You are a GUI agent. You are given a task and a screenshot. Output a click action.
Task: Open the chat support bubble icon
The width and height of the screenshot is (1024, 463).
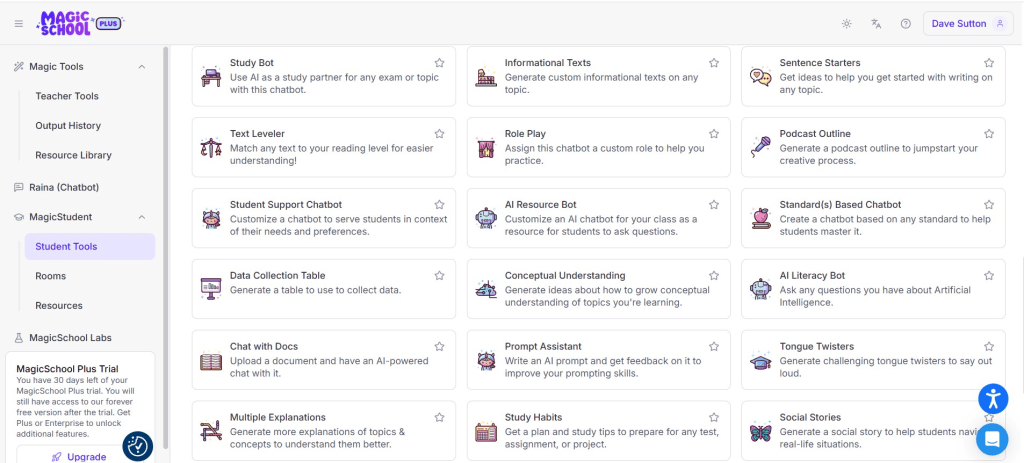992,438
